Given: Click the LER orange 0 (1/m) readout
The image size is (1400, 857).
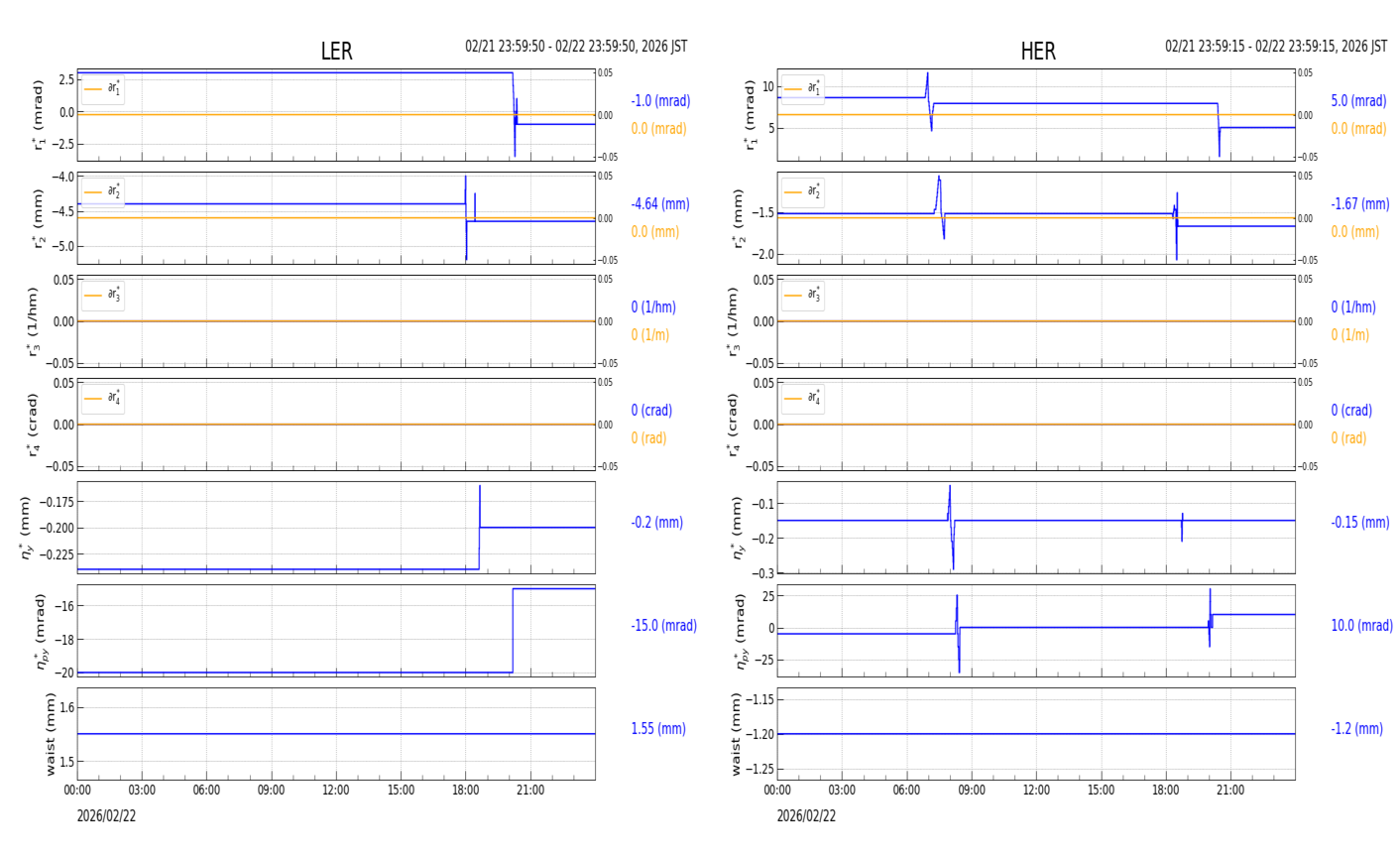Looking at the screenshot, I should (x=652, y=335).
